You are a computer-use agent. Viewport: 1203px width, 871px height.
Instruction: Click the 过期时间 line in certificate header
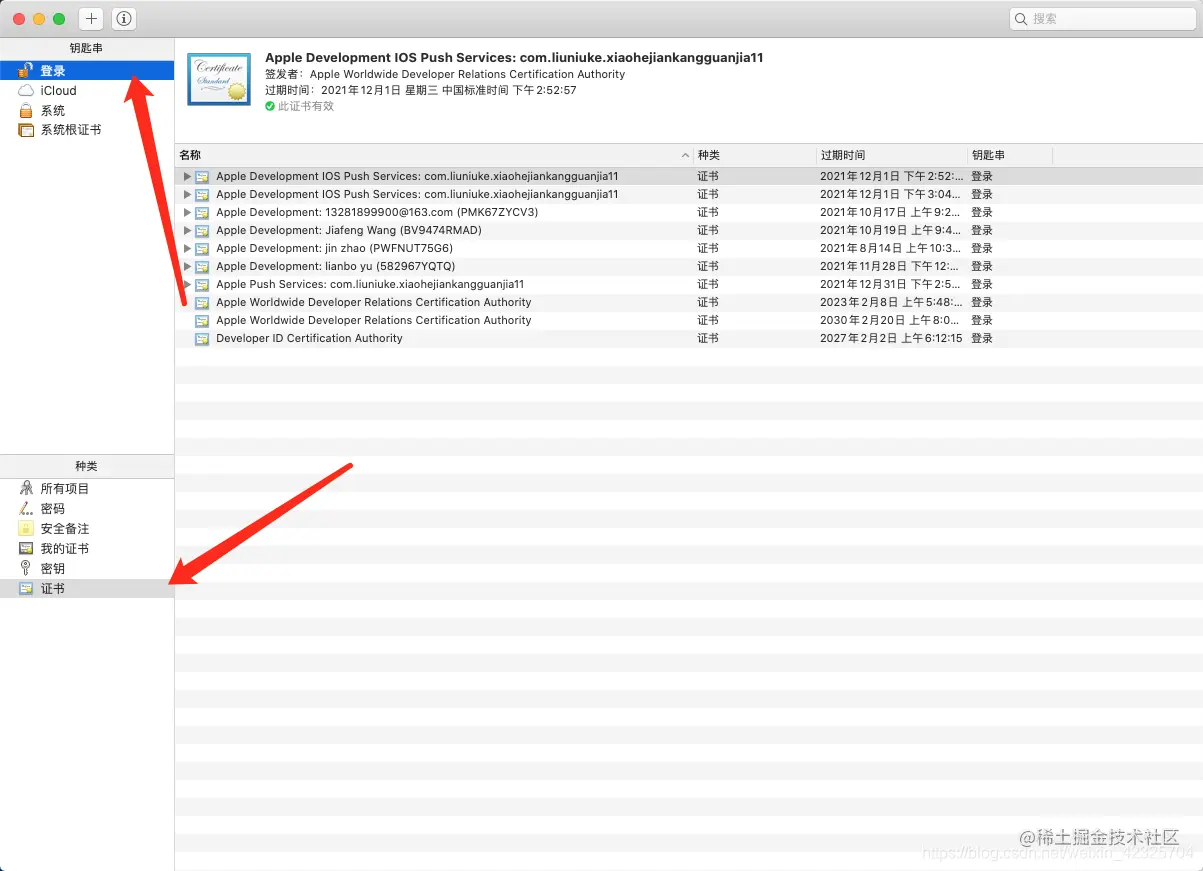[420, 90]
